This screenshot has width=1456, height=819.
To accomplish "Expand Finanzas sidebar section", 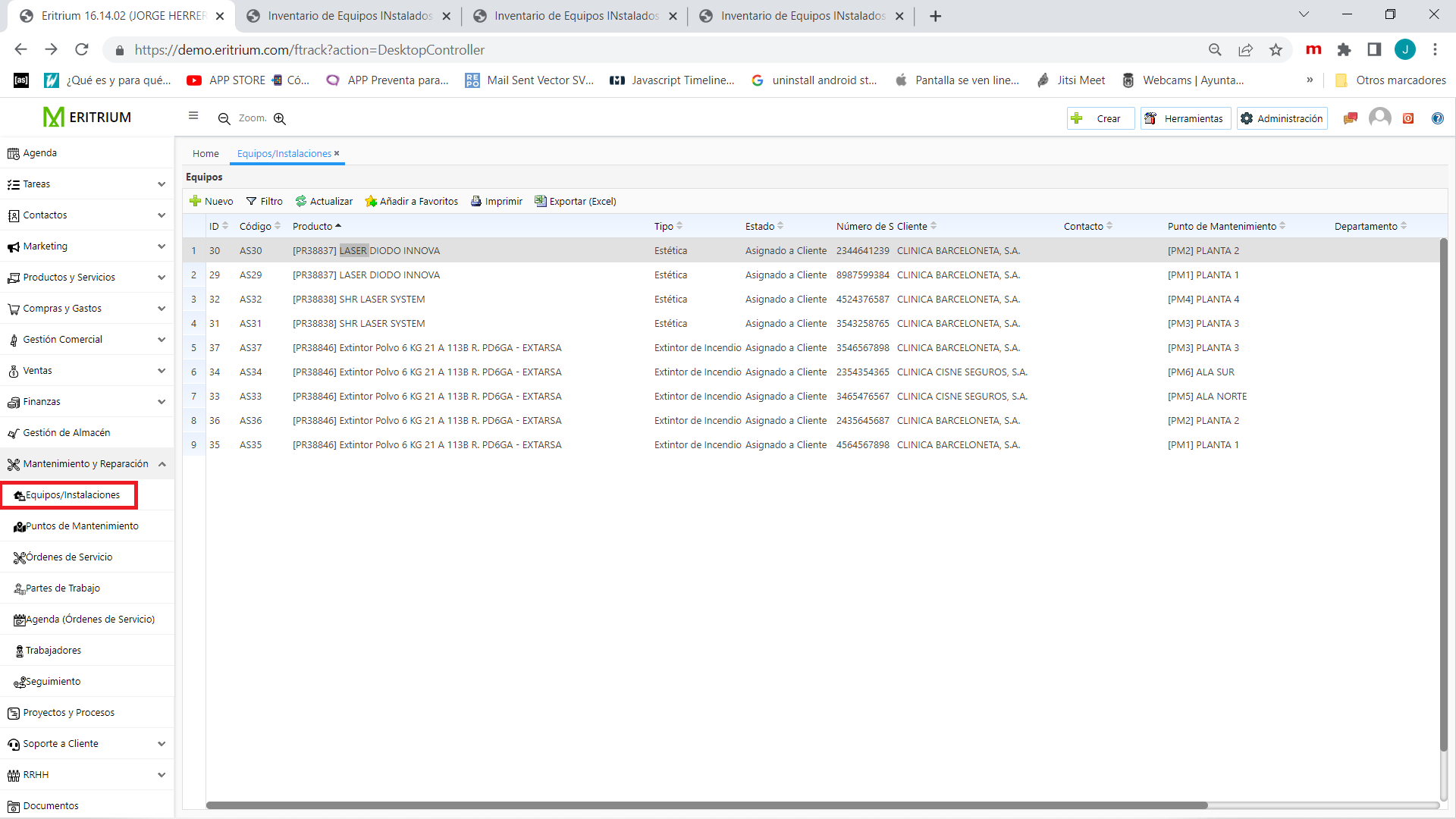I will (87, 402).
